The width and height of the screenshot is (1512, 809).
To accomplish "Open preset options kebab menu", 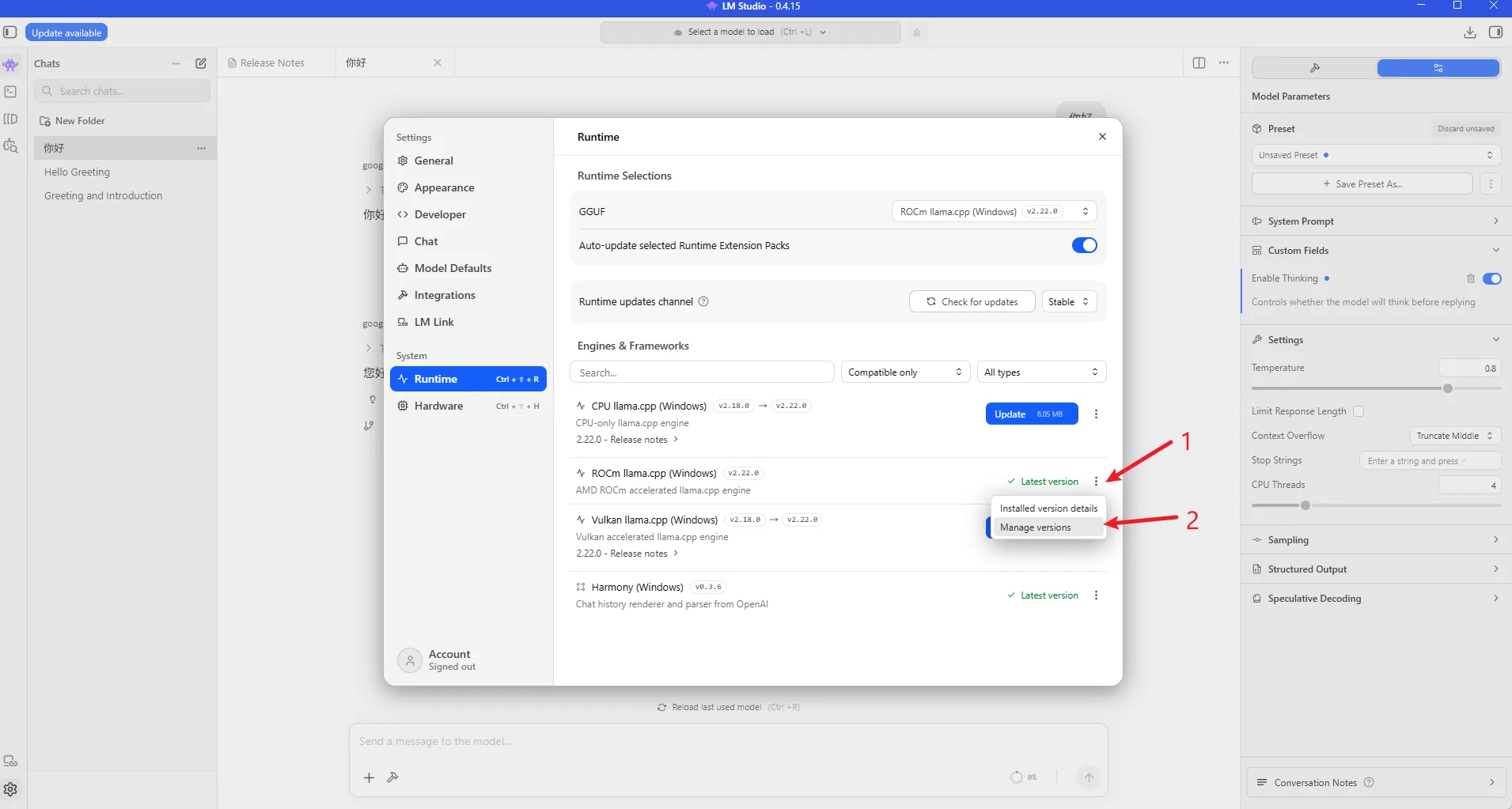I will (1491, 183).
